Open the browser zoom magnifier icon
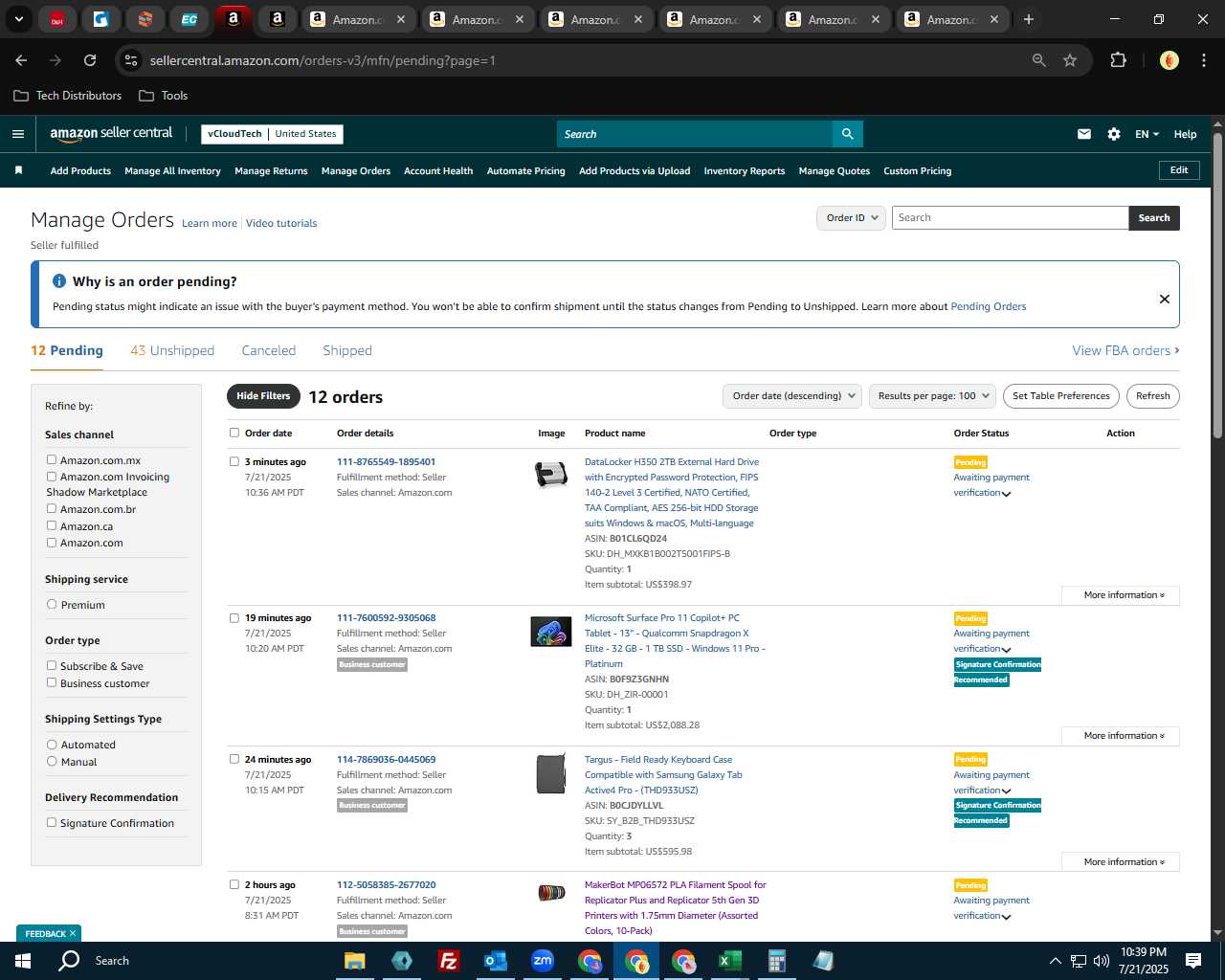1225x980 pixels. (1039, 60)
